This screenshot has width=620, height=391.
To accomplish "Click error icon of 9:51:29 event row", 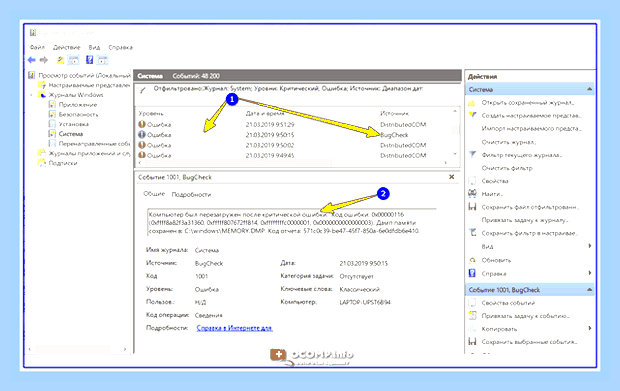I will (142, 124).
